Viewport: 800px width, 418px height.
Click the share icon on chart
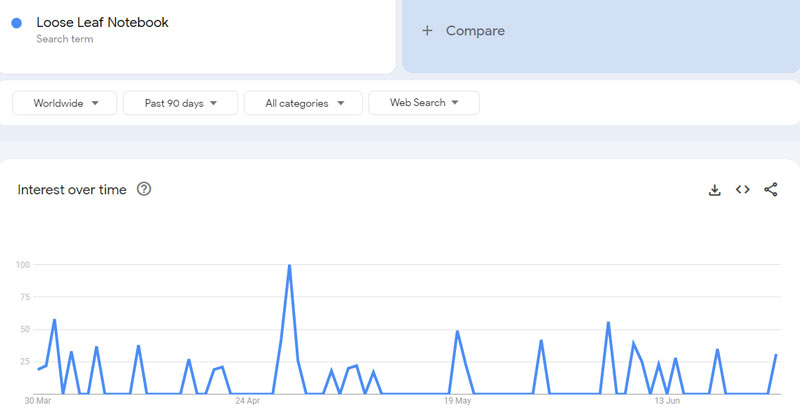click(771, 190)
